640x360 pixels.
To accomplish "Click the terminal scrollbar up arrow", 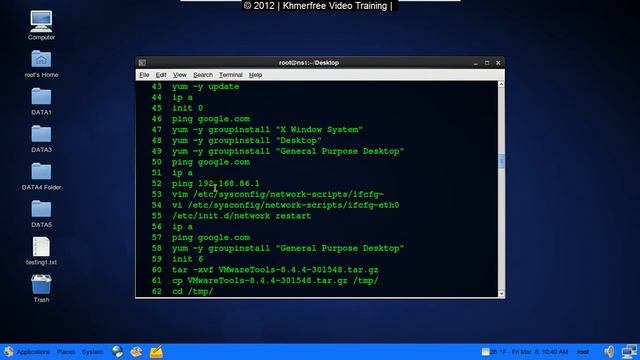I will pos(501,84).
